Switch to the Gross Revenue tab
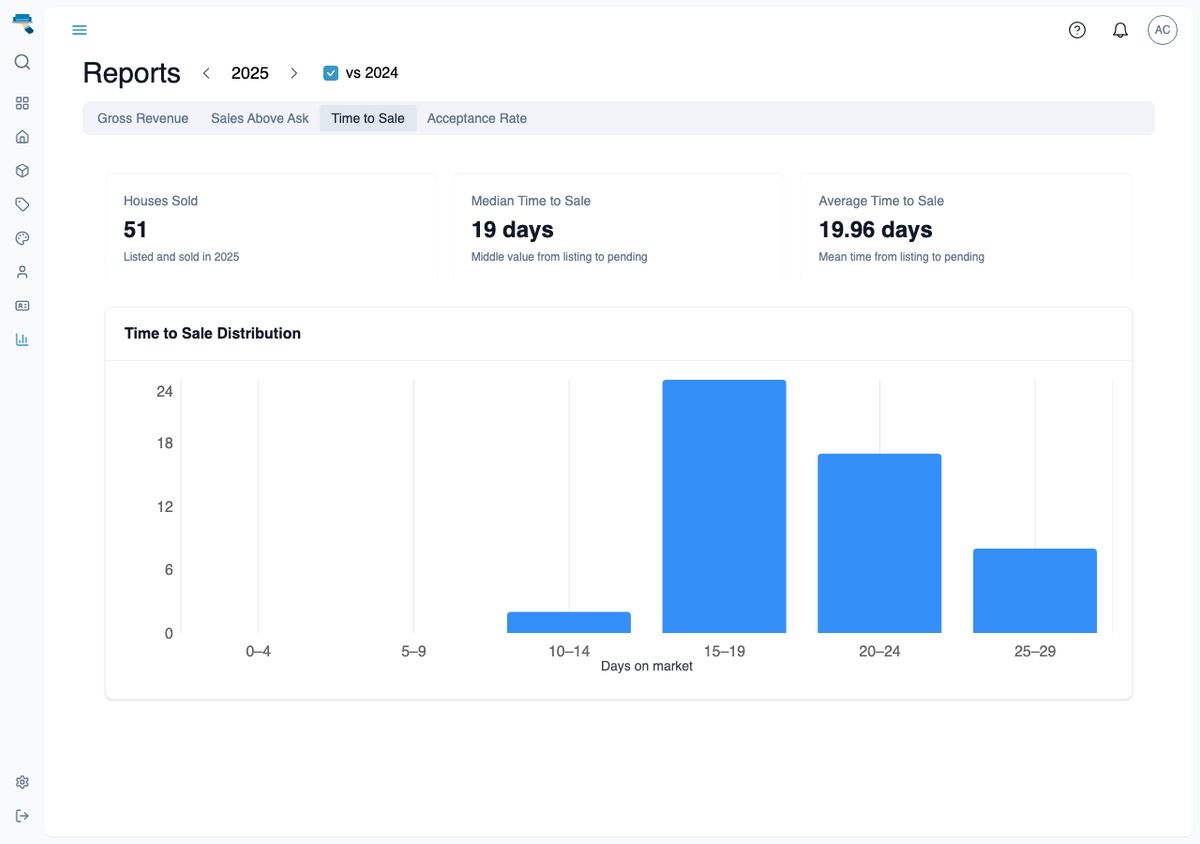Image resolution: width=1200 pixels, height=844 pixels. 143,118
